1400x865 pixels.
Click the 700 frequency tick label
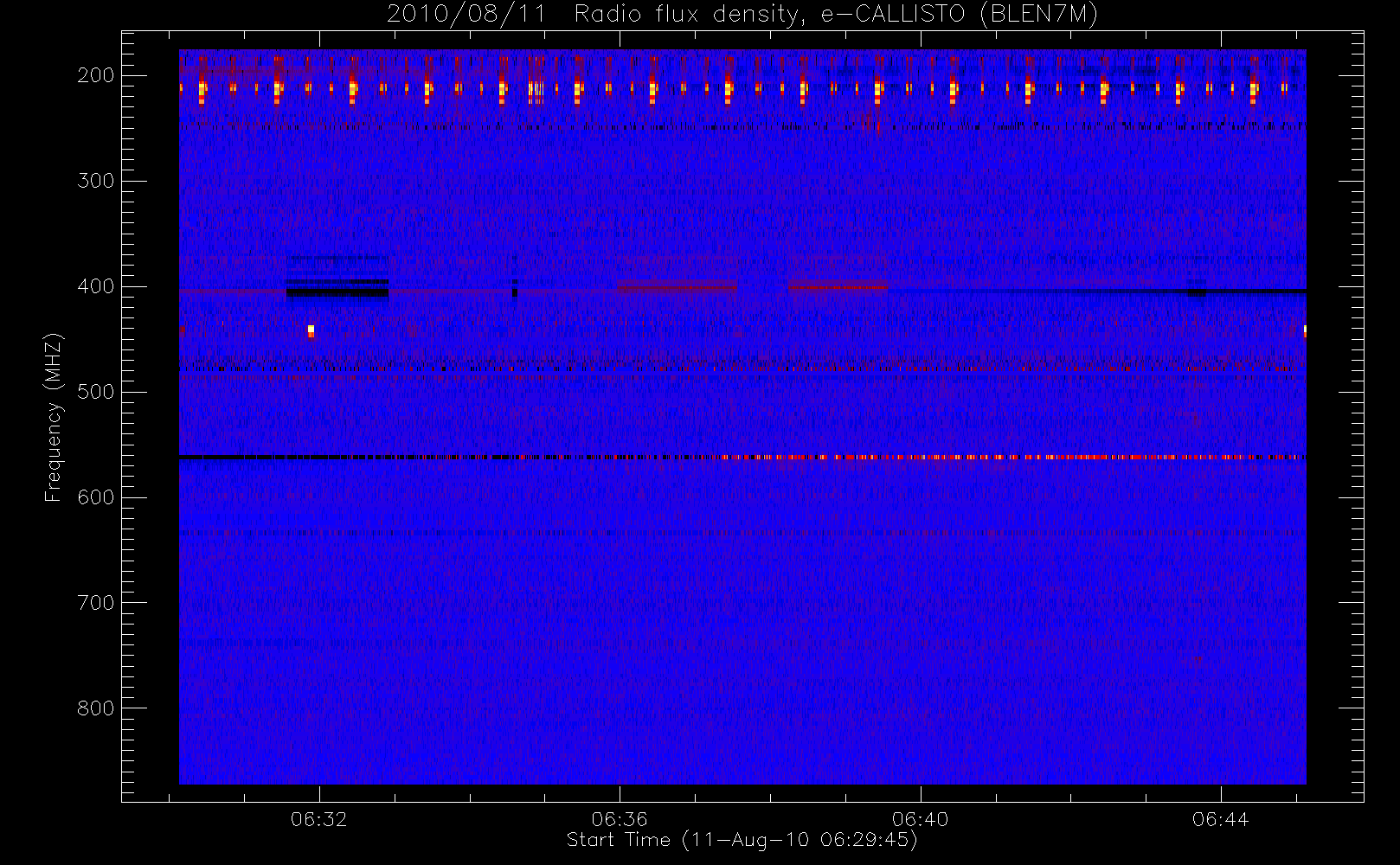96,603
